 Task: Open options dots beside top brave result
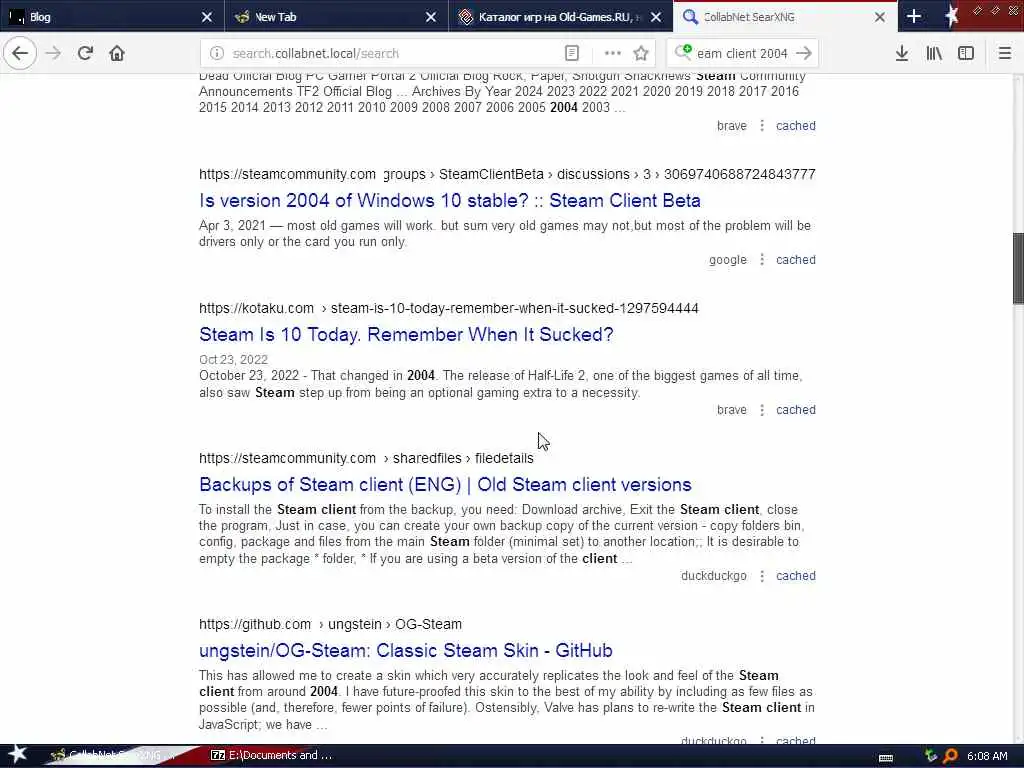coord(761,125)
